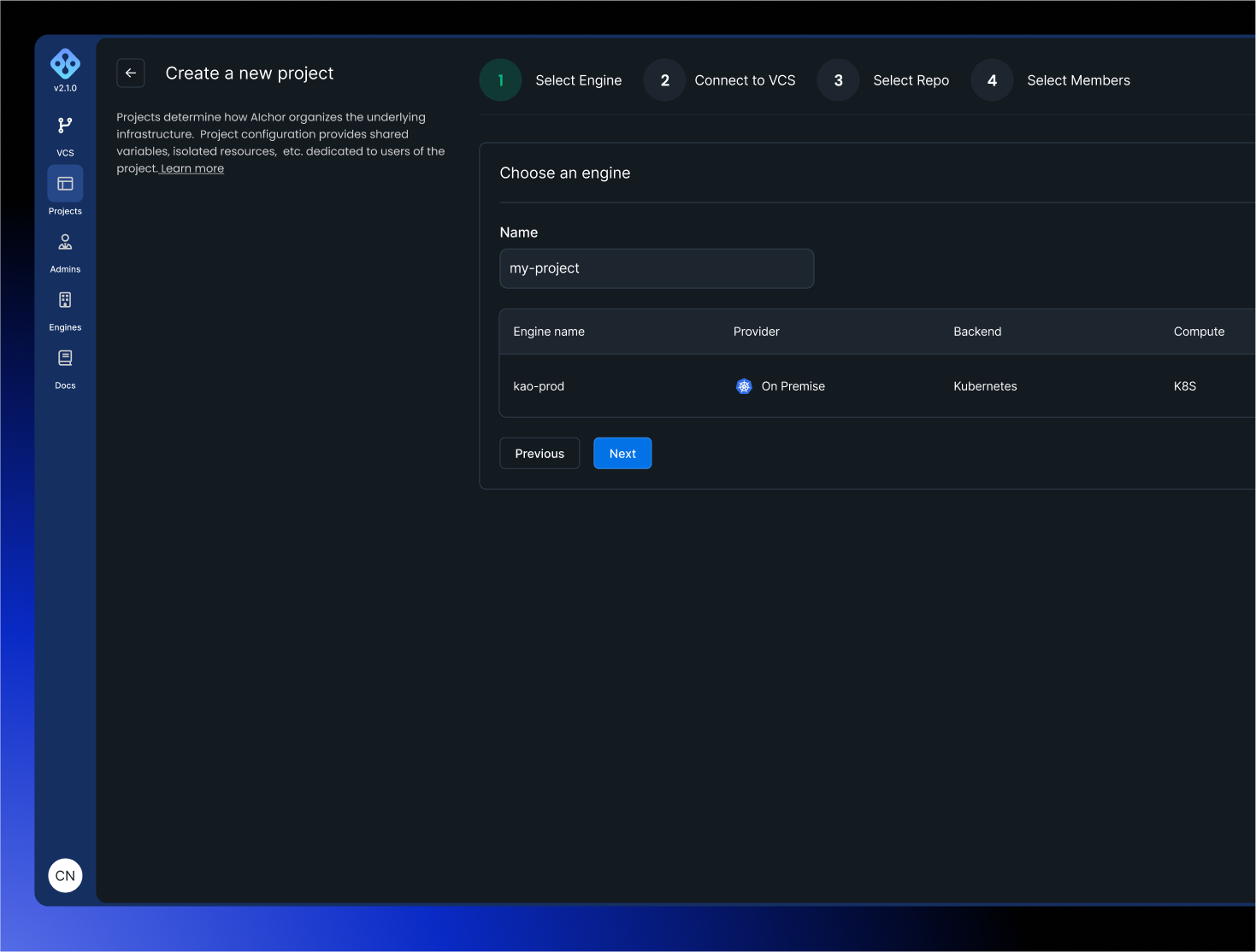Click the Alchor logo in sidebar
Image resolution: width=1256 pixels, height=952 pixels.
[x=65, y=63]
